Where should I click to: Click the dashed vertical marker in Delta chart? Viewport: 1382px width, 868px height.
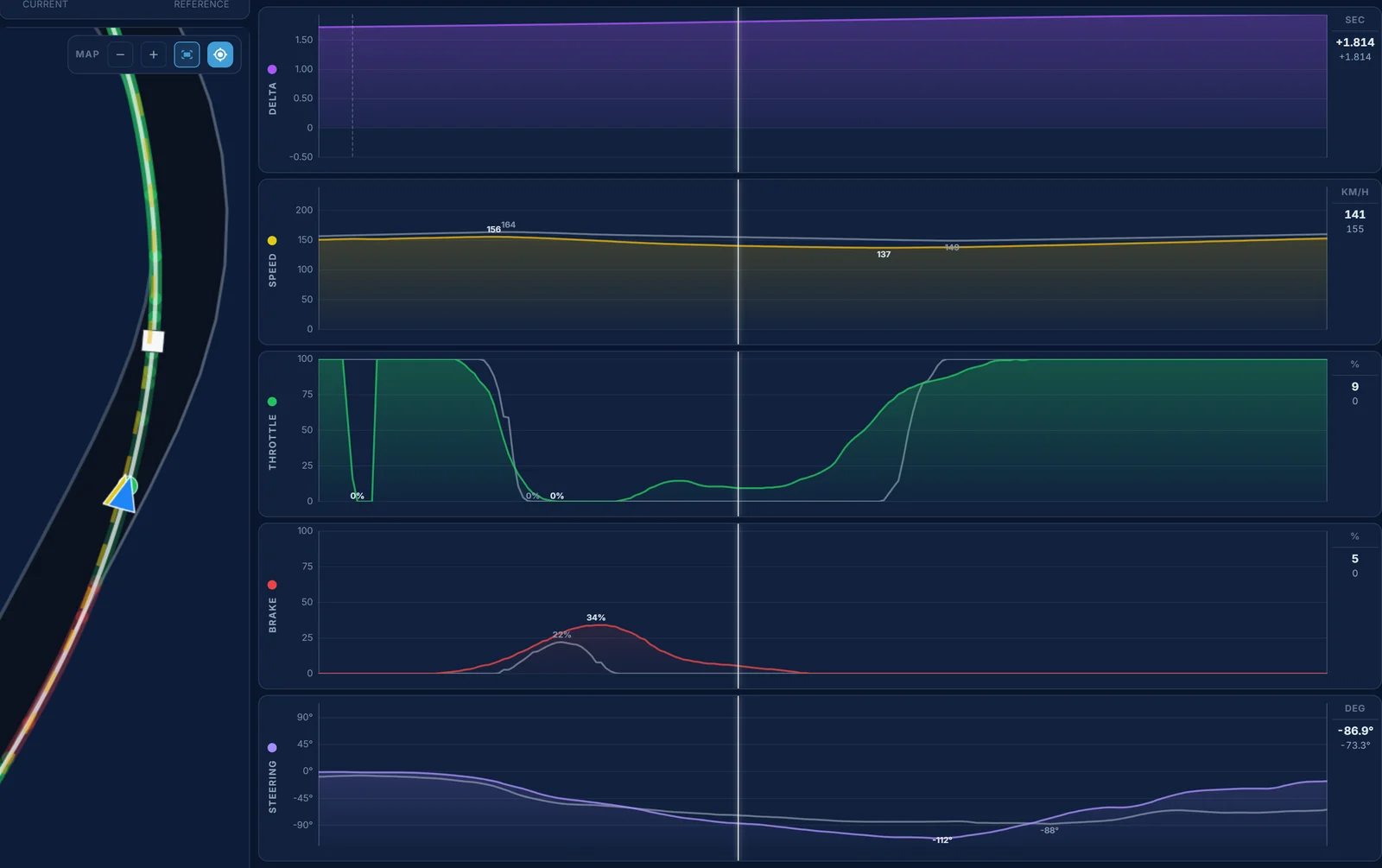(x=352, y=86)
